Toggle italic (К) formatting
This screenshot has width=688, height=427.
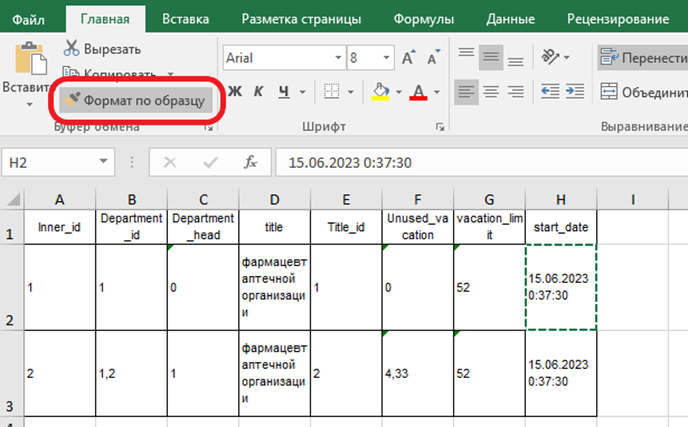(x=260, y=92)
